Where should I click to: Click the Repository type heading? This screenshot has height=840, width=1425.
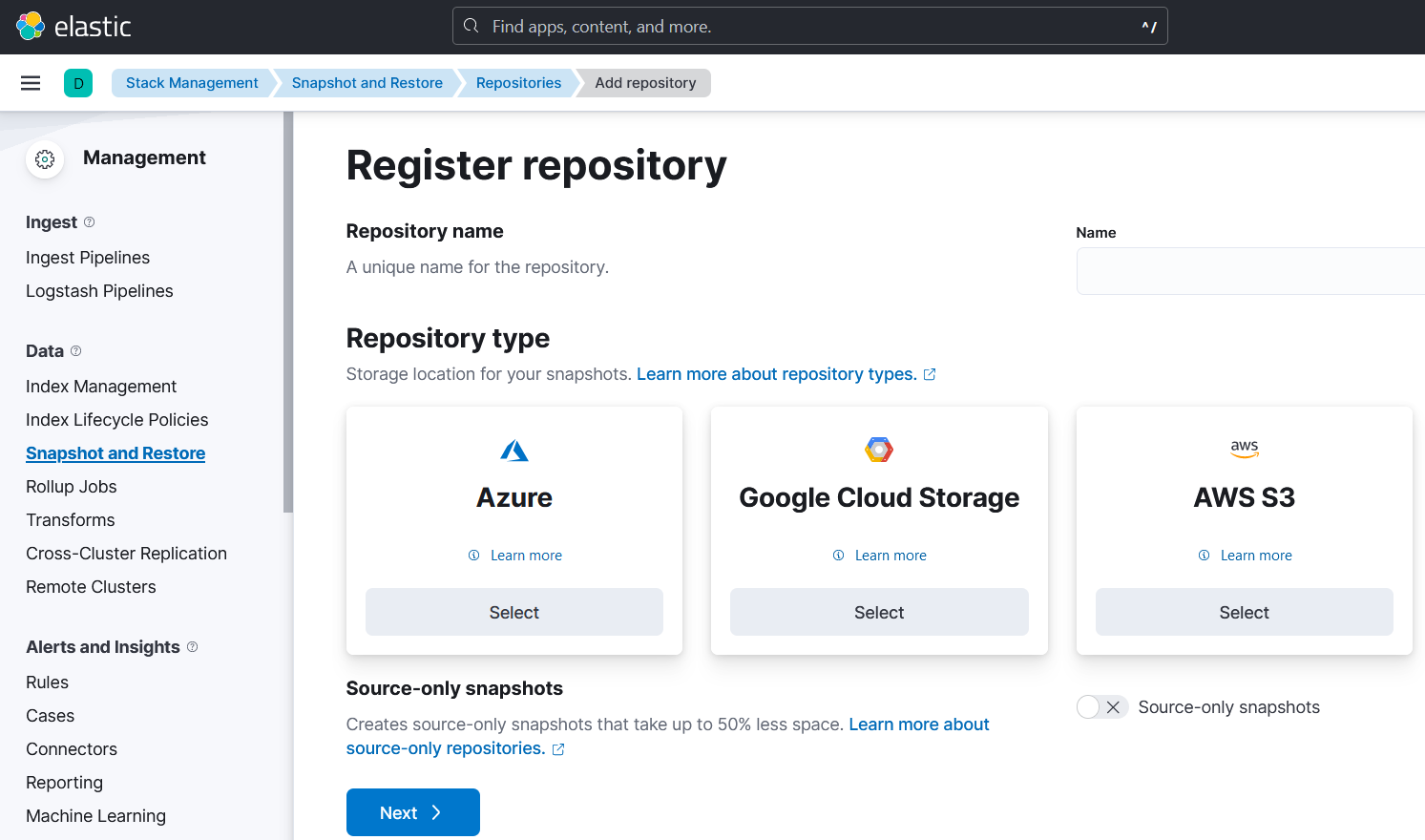[448, 338]
